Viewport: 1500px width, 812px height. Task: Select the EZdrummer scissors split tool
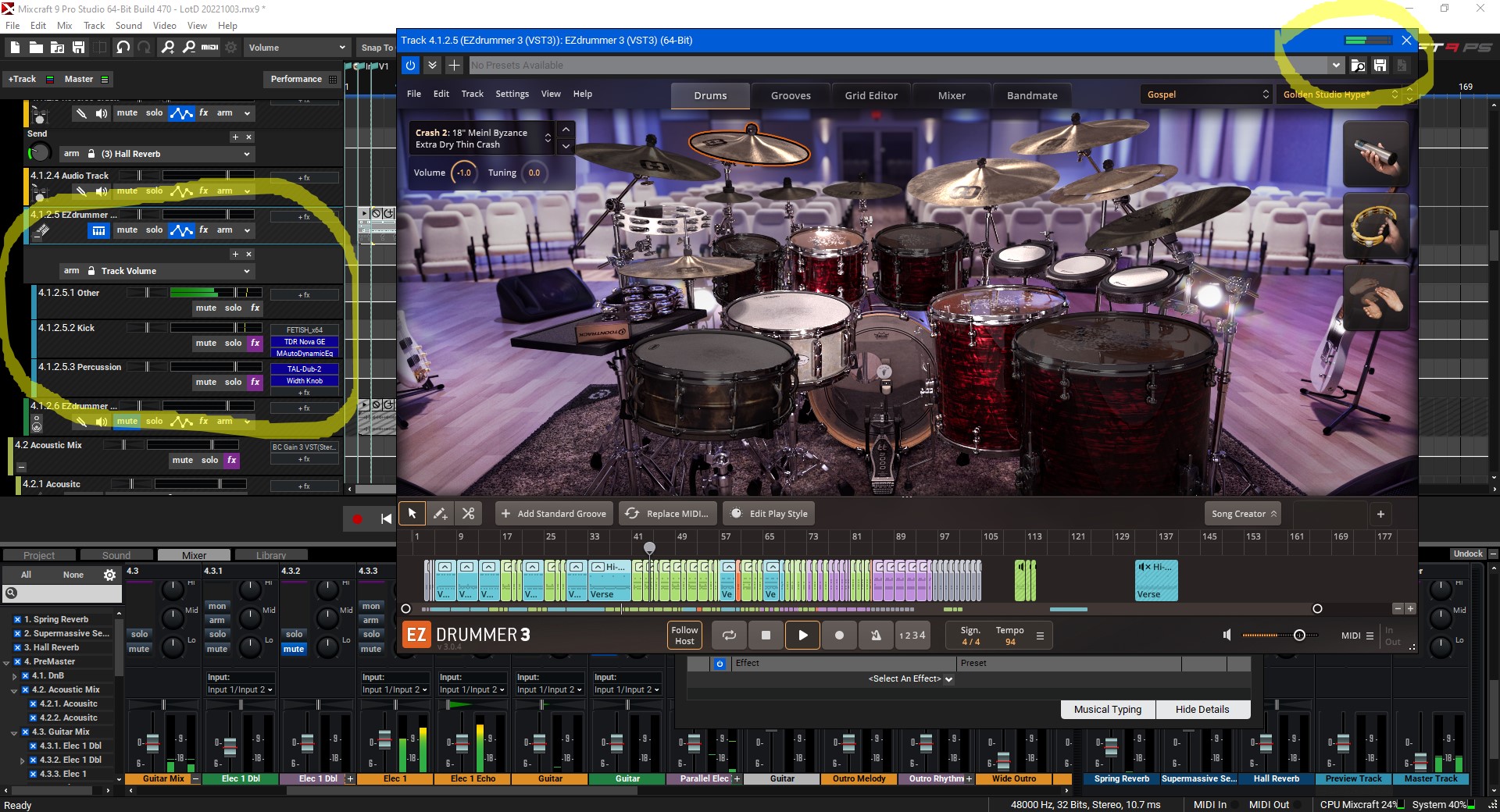468,513
